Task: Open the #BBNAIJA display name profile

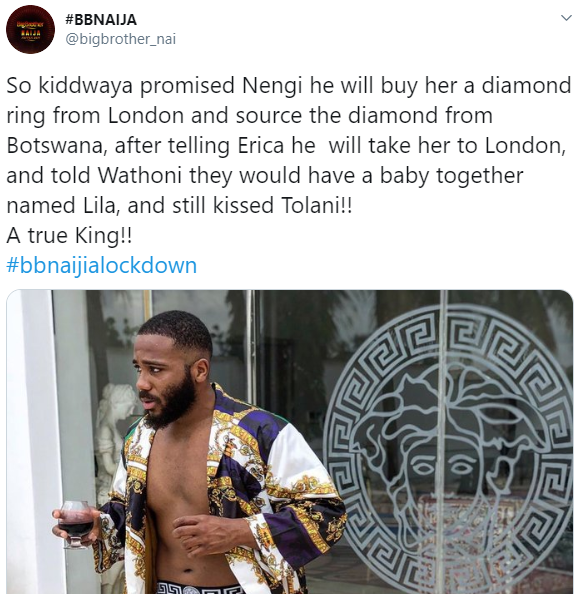Action: click(101, 19)
